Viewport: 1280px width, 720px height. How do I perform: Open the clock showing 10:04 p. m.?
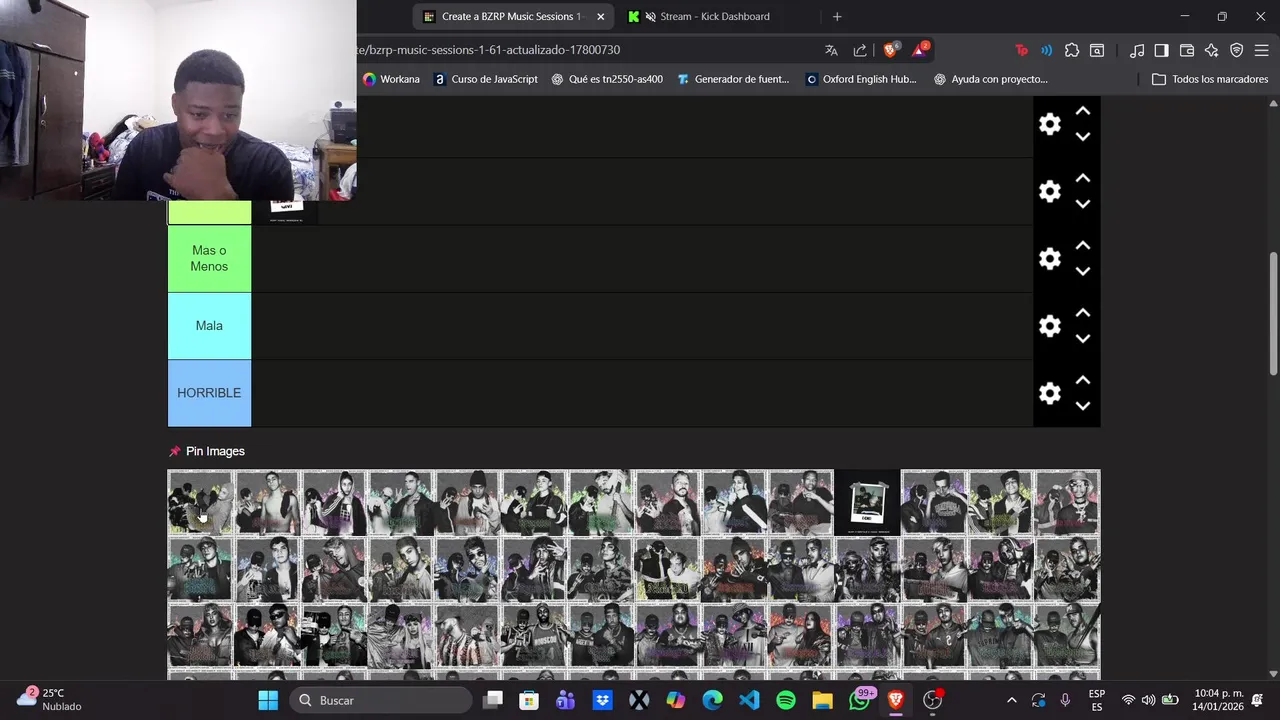point(1218,700)
